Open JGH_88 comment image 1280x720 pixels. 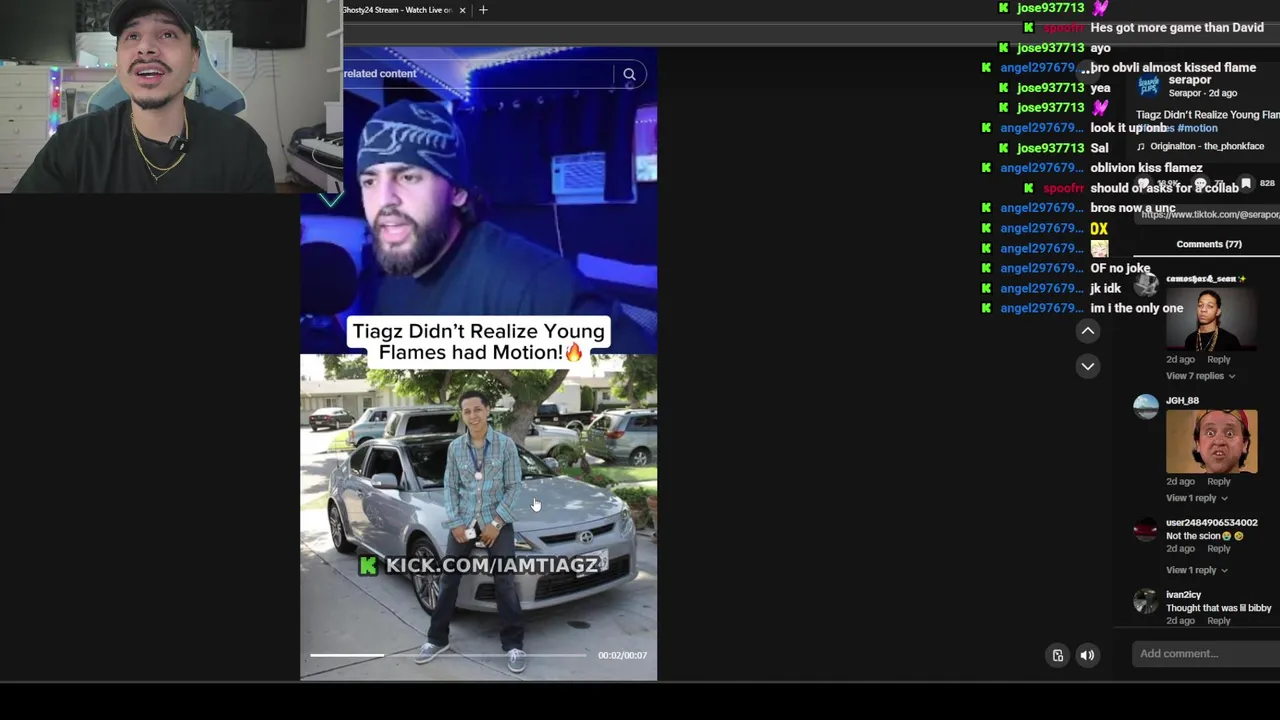1211,441
